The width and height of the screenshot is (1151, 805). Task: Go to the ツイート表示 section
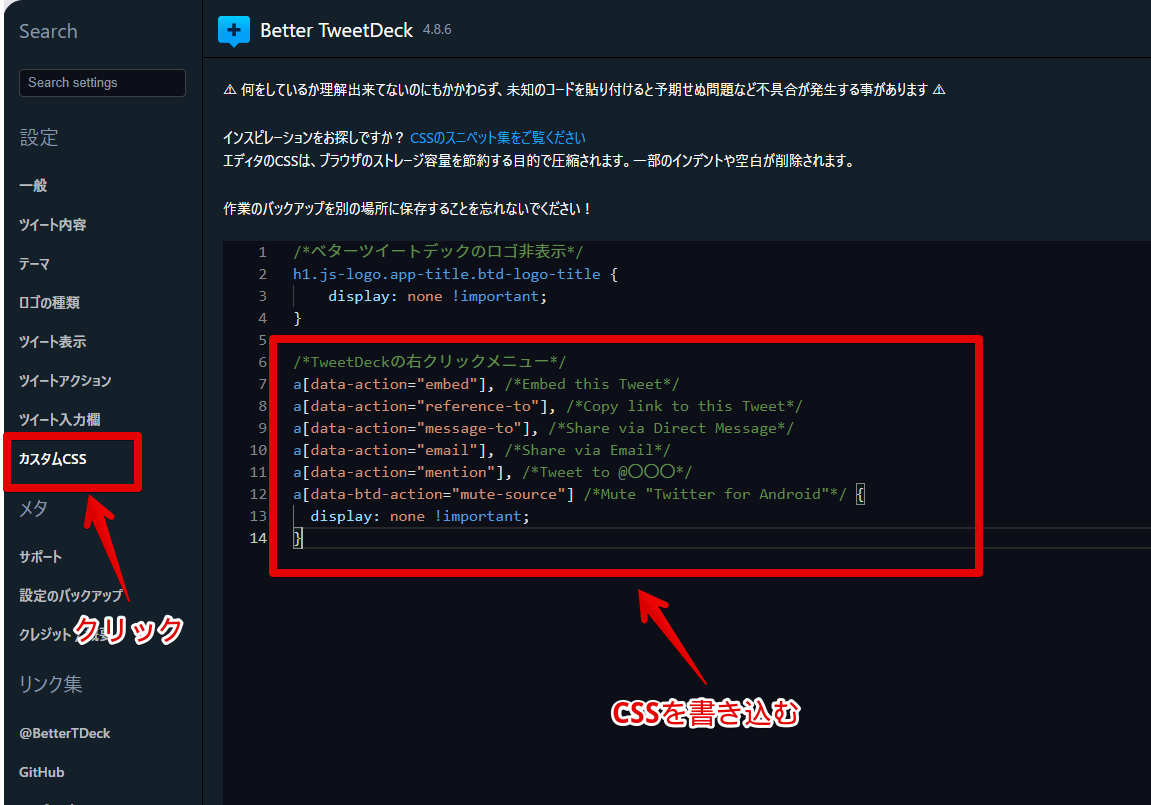pos(53,341)
